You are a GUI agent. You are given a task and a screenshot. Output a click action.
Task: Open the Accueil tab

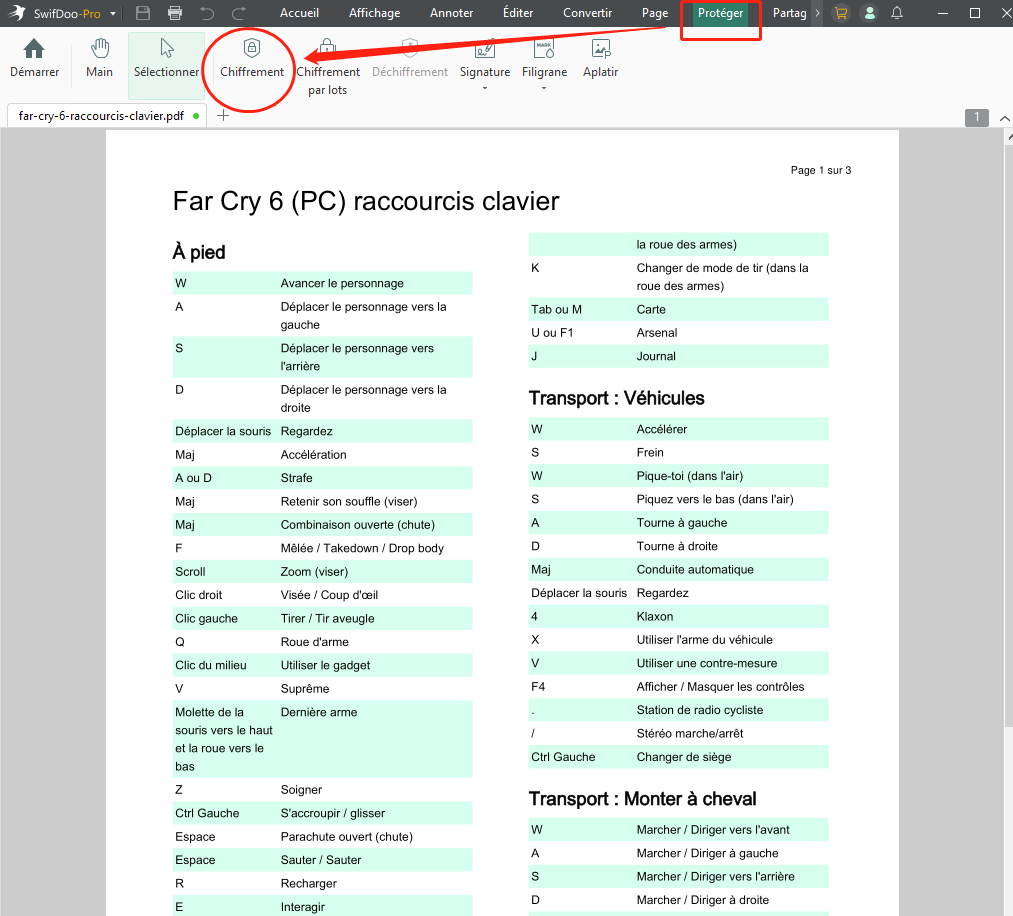[299, 13]
